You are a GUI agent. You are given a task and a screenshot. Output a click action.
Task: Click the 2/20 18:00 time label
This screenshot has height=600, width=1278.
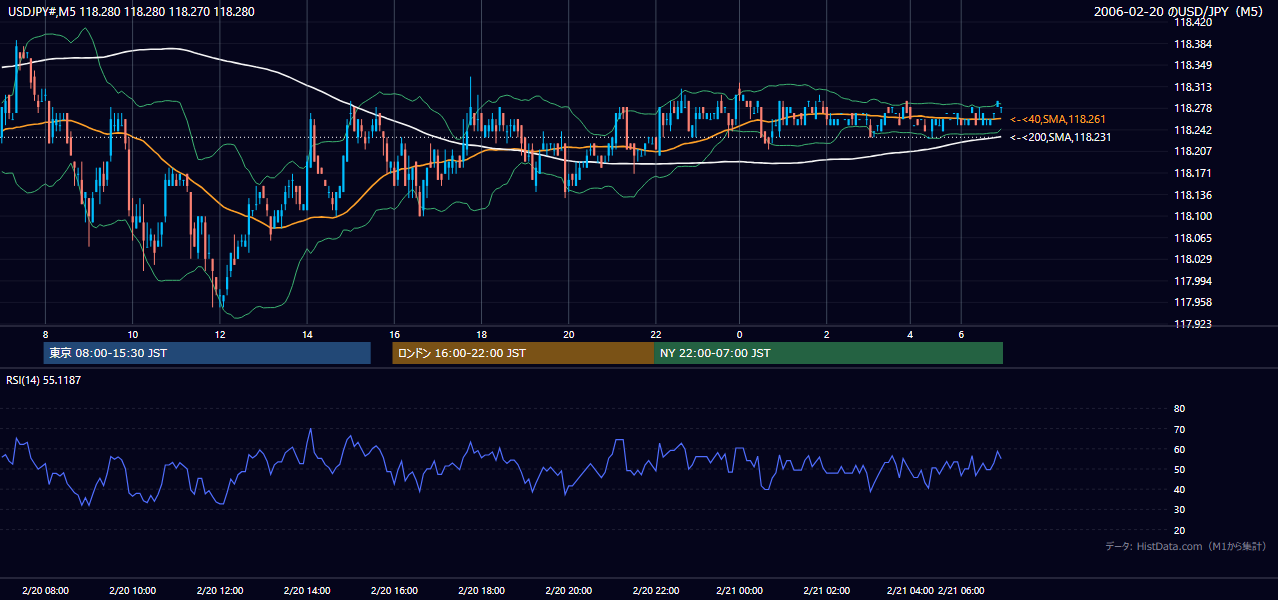tap(482, 590)
